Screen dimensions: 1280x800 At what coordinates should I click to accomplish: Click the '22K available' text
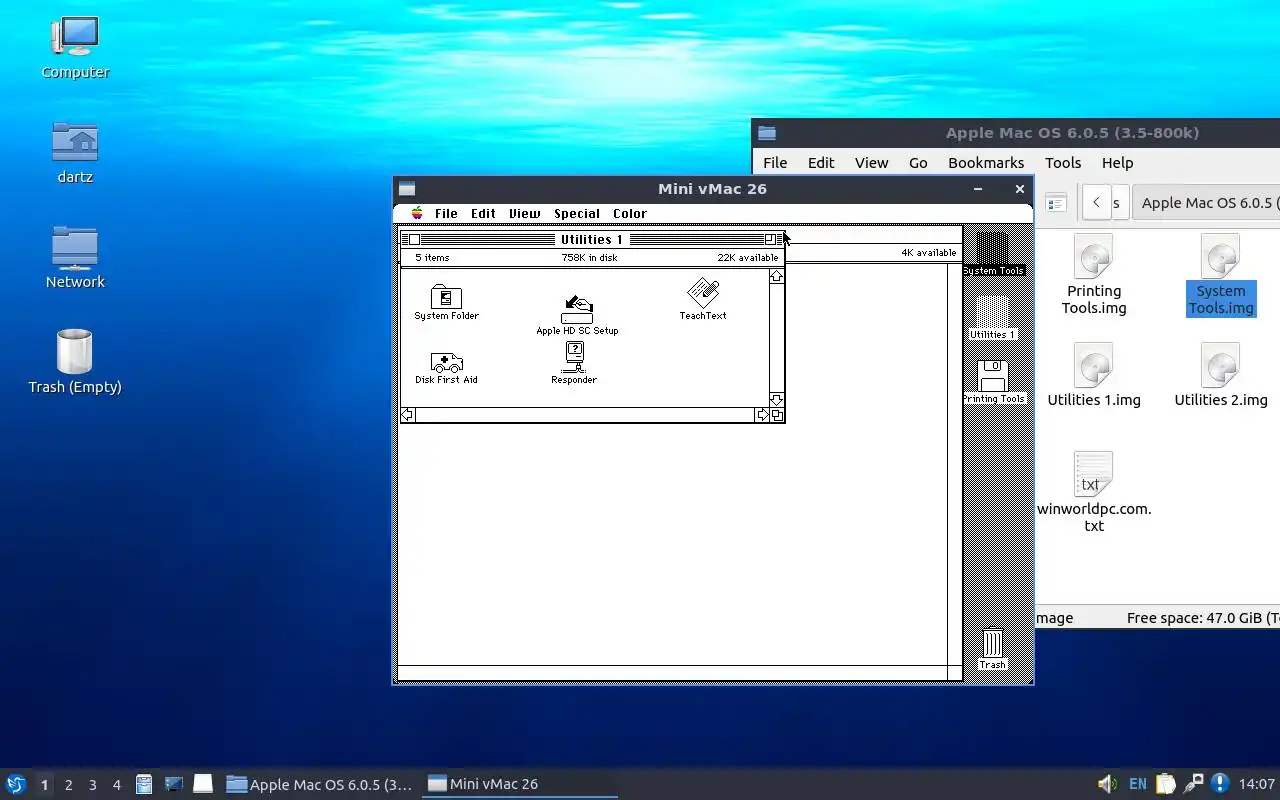747,257
